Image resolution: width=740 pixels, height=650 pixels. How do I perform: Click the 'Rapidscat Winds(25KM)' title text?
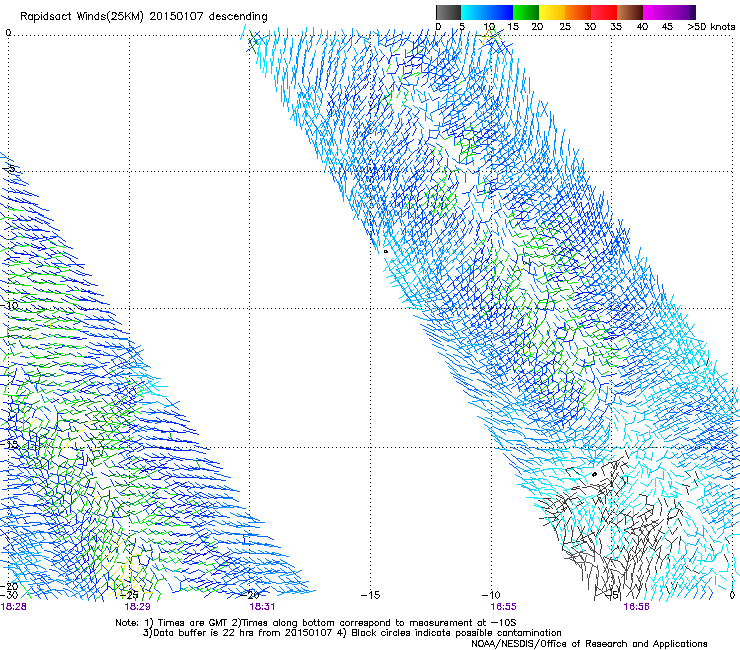(x=82, y=17)
